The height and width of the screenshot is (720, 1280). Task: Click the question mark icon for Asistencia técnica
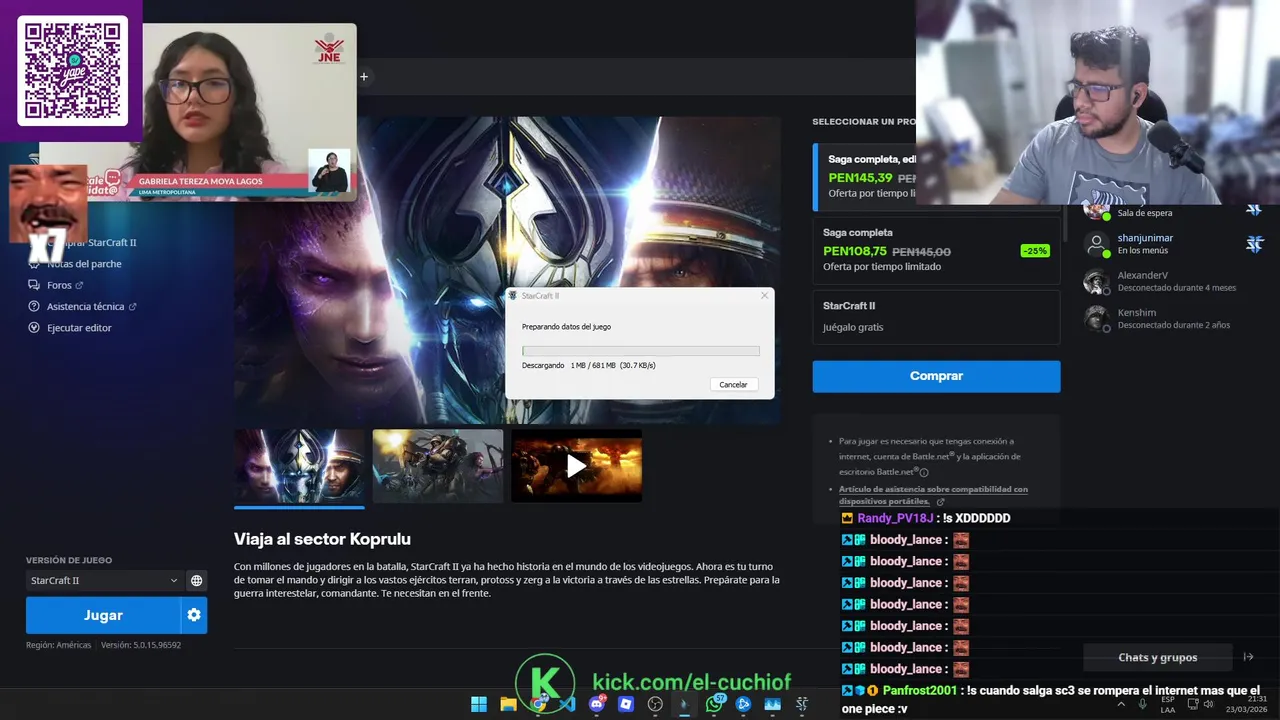click(34, 307)
